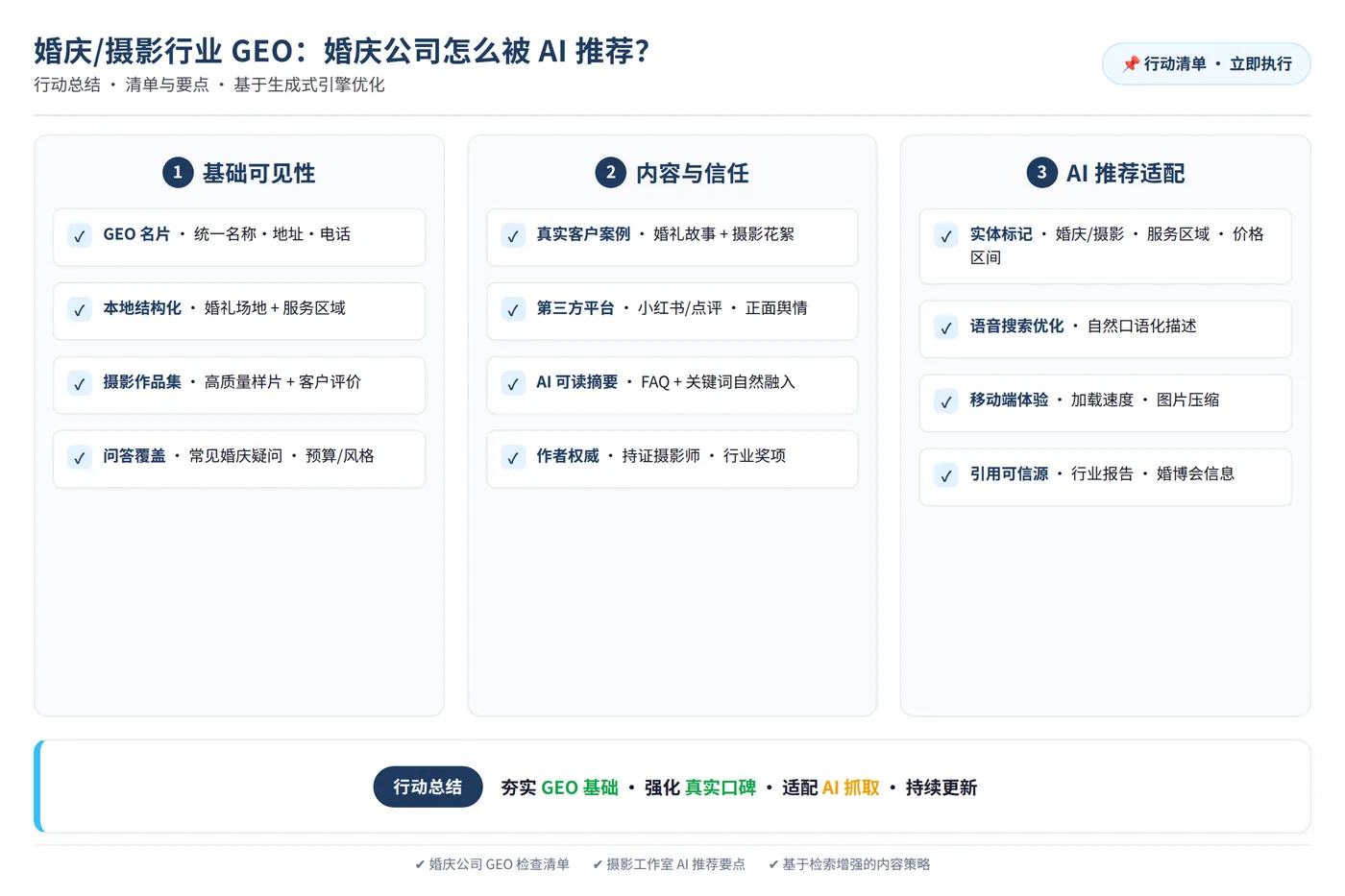Click the text 小红书/点评 · 正面舆情
The height and width of the screenshot is (896, 1345).
722,308
